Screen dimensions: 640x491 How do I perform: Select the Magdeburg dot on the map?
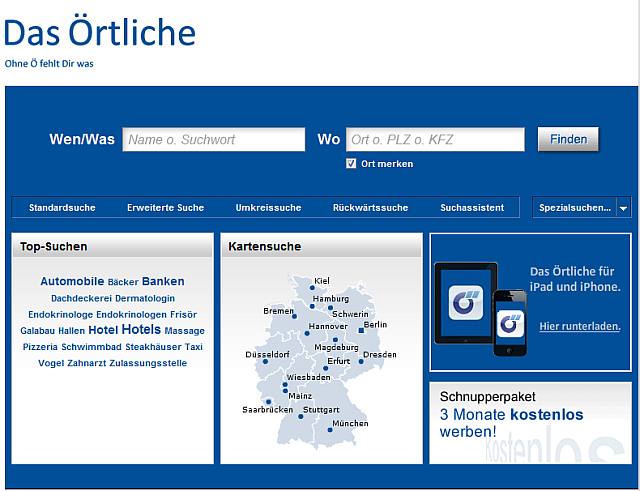click(335, 340)
